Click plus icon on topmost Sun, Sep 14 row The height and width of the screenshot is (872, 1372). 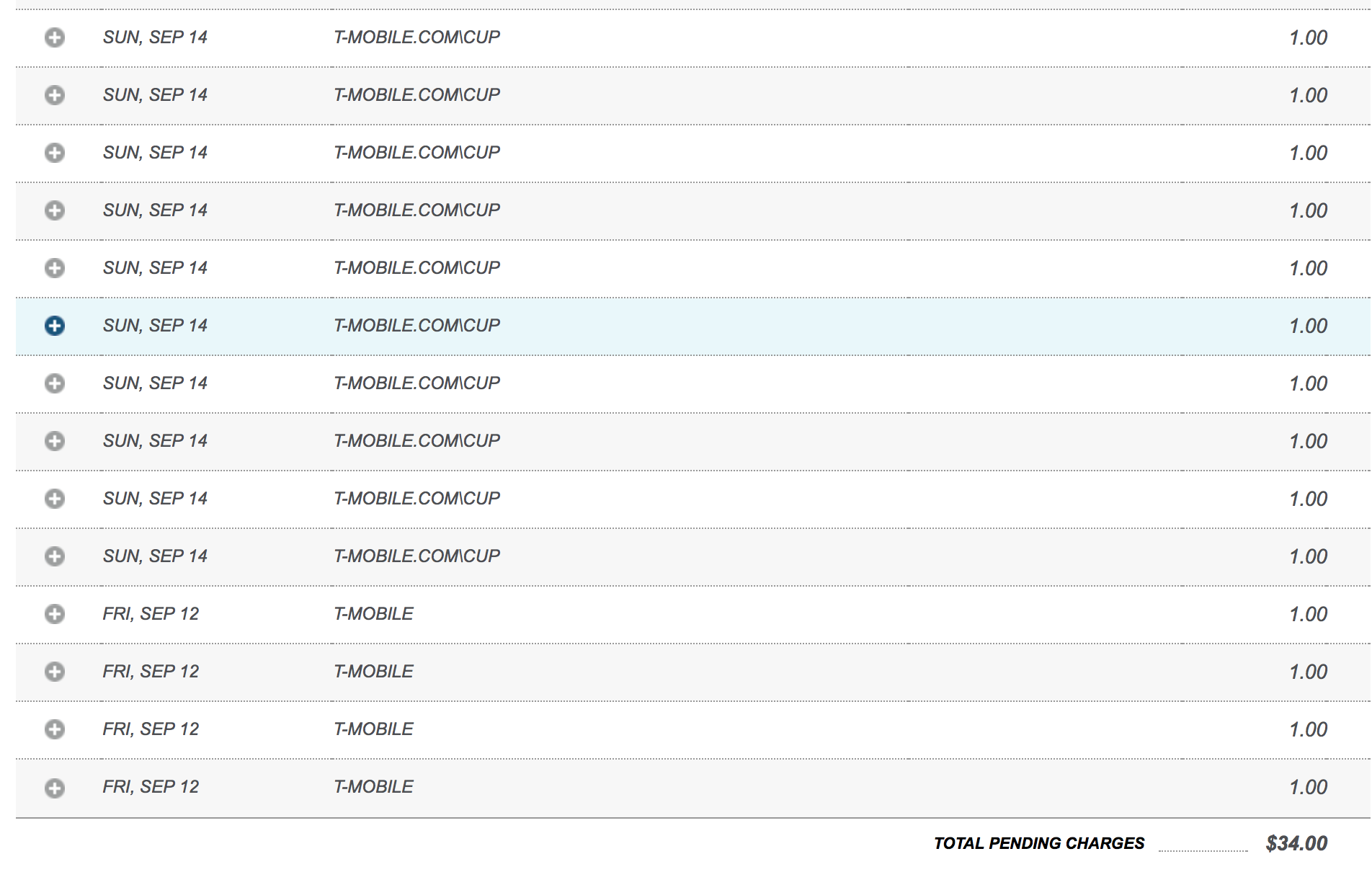click(55, 37)
